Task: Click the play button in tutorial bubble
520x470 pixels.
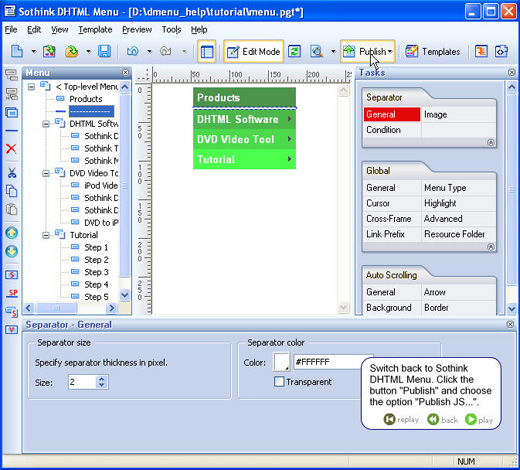Action: point(479,419)
